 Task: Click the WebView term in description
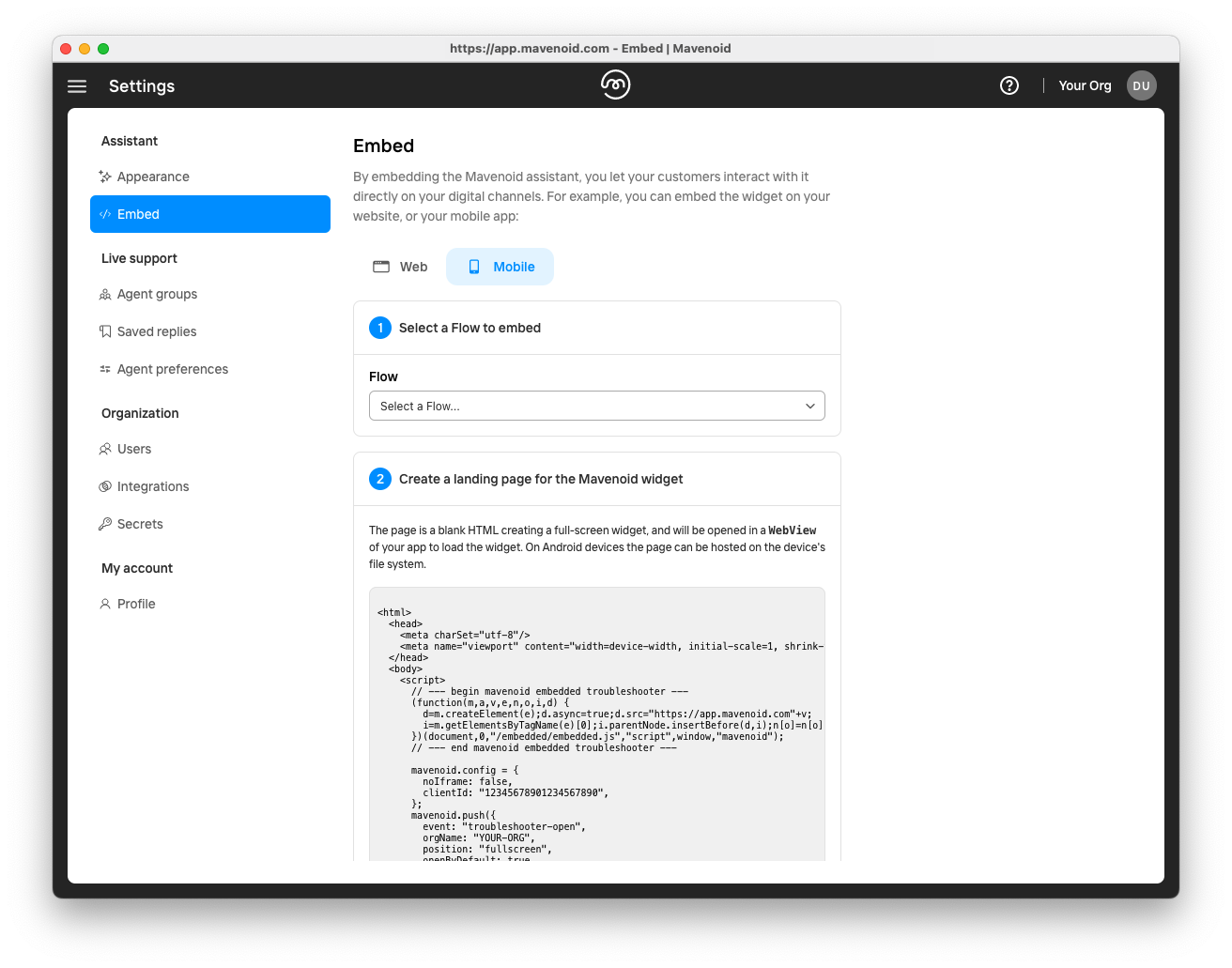click(x=793, y=530)
